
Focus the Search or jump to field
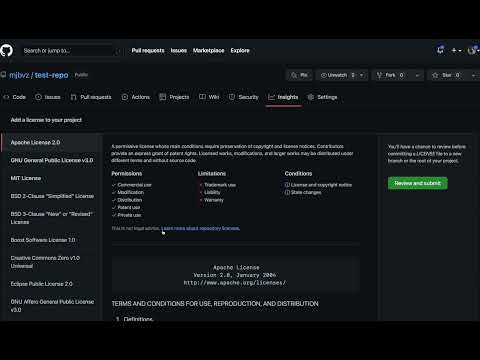click(71, 51)
